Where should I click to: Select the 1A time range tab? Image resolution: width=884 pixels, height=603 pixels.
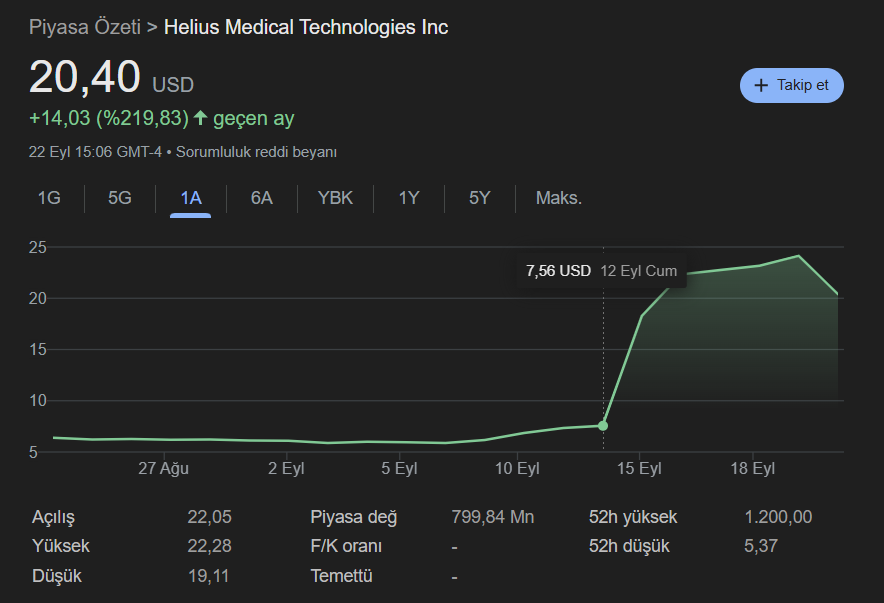tap(191, 198)
